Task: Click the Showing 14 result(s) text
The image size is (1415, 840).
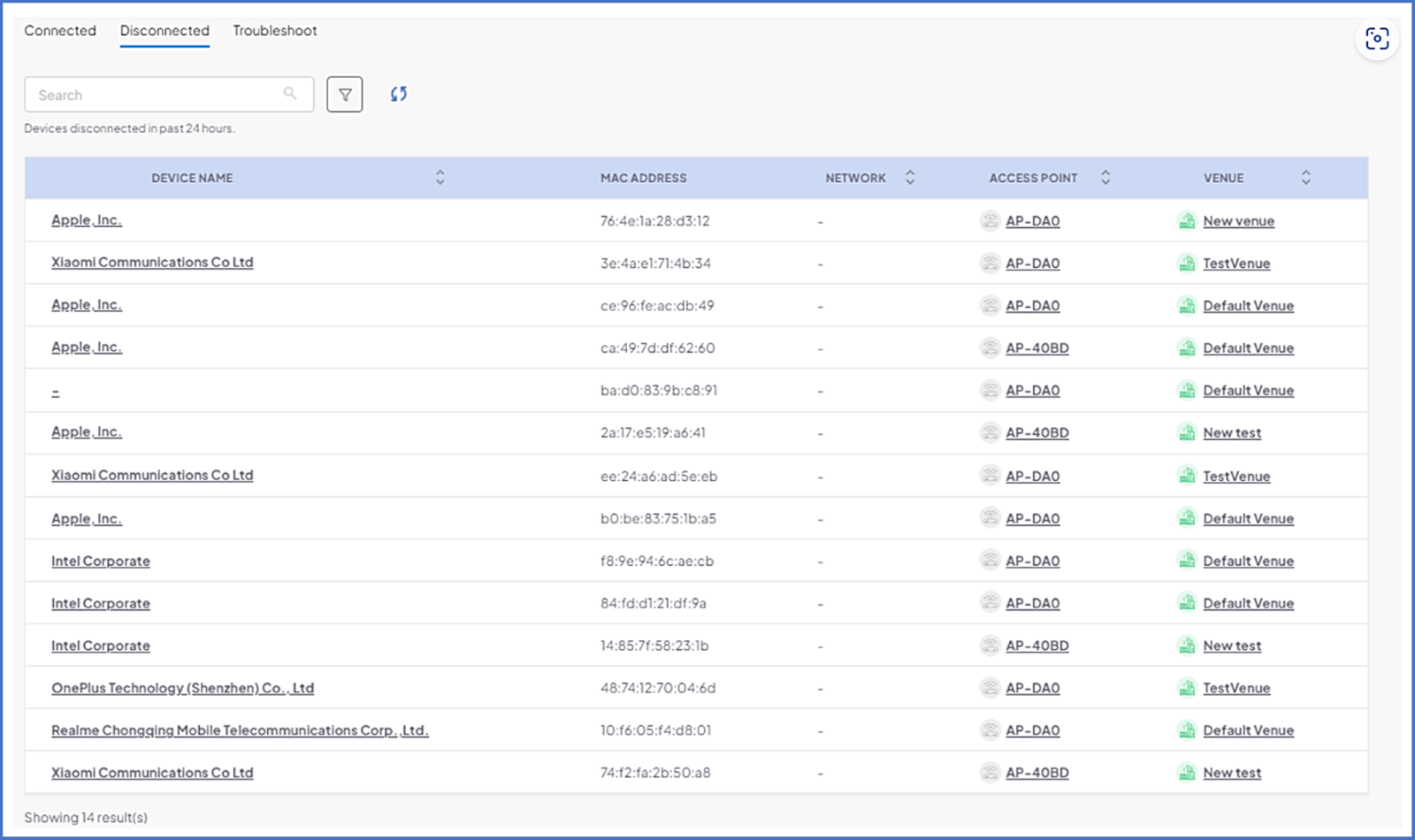Action: (86, 817)
